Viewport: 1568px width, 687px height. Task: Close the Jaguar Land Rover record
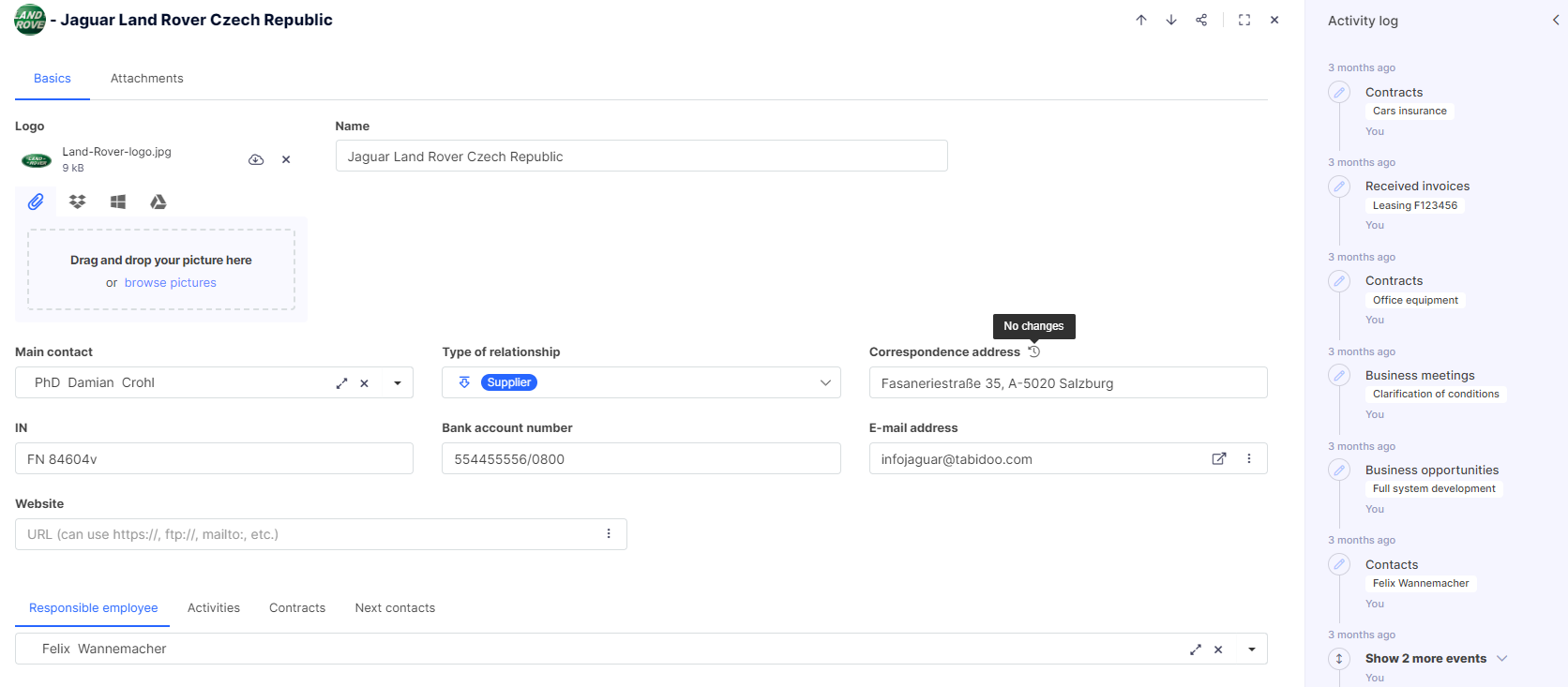click(1274, 20)
